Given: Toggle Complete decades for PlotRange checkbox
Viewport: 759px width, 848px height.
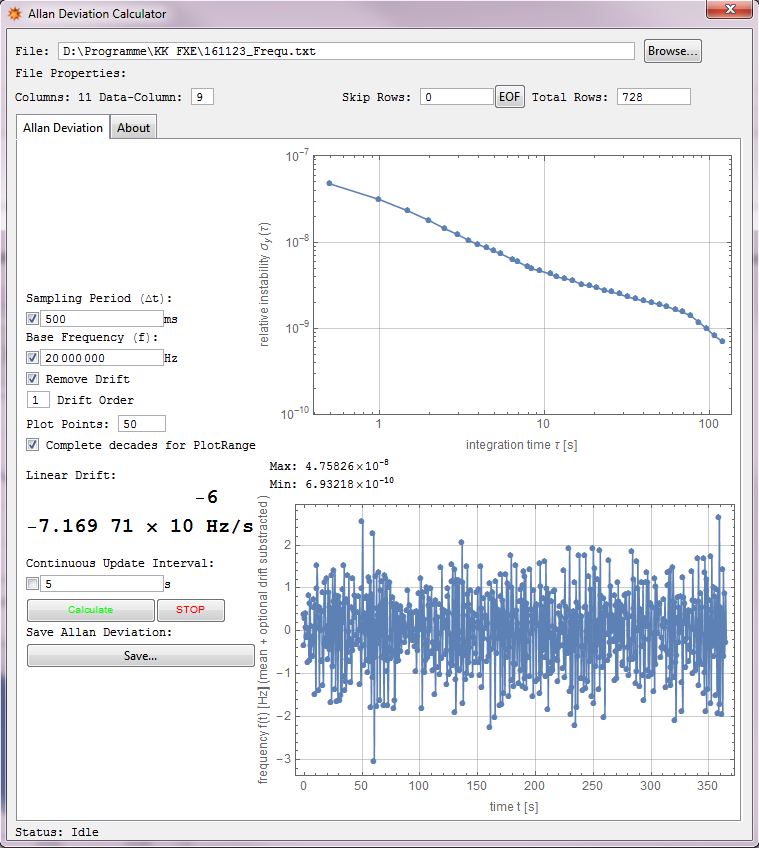Looking at the screenshot, I should 32,445.
